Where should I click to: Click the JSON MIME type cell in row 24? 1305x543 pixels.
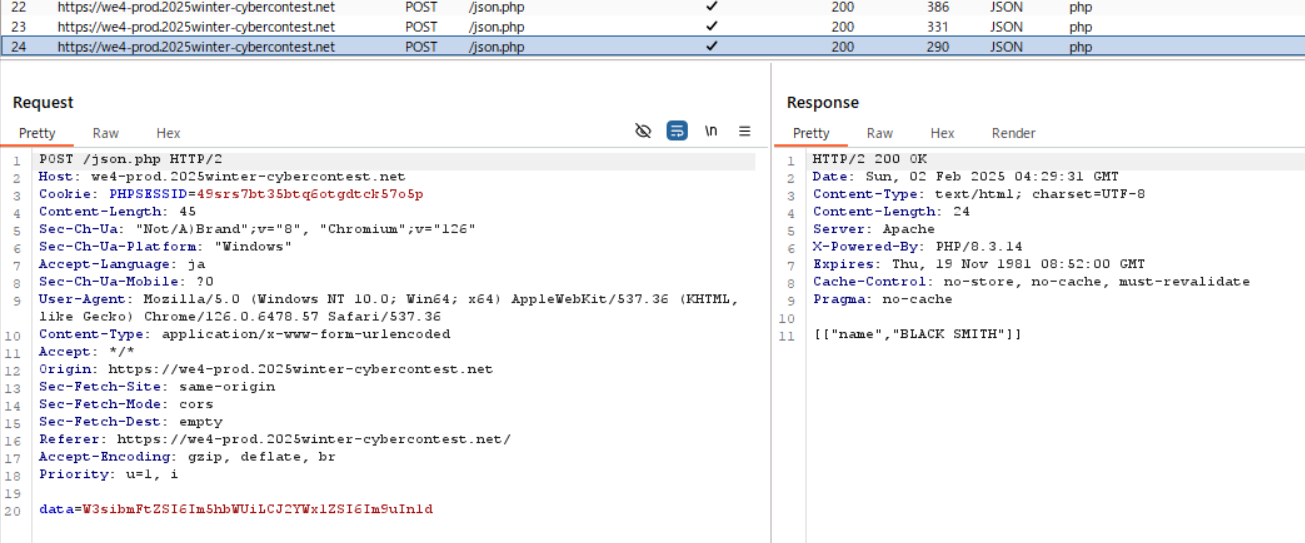1007,46
